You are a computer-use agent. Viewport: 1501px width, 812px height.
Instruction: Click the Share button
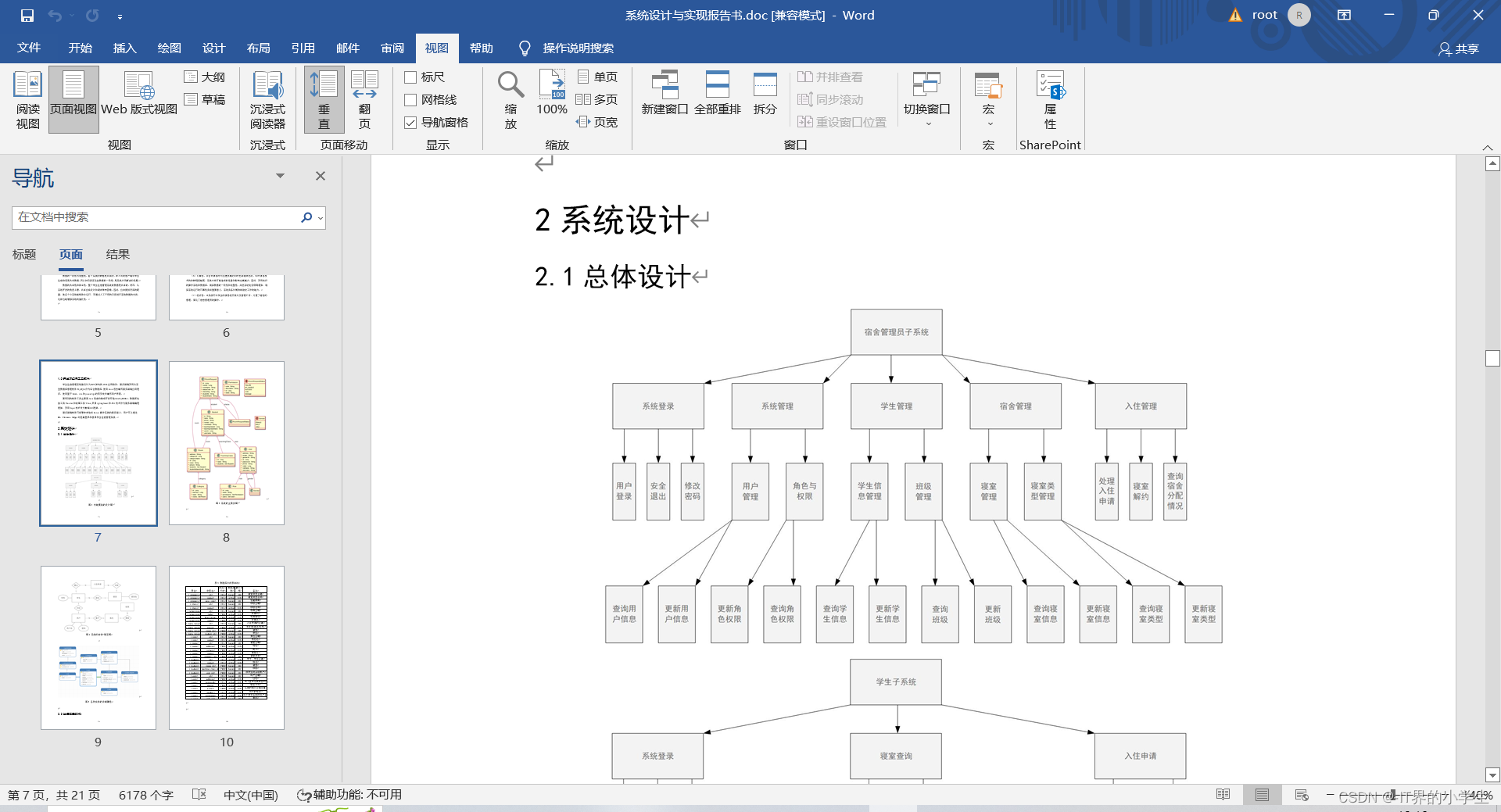pyautogui.click(x=1459, y=48)
